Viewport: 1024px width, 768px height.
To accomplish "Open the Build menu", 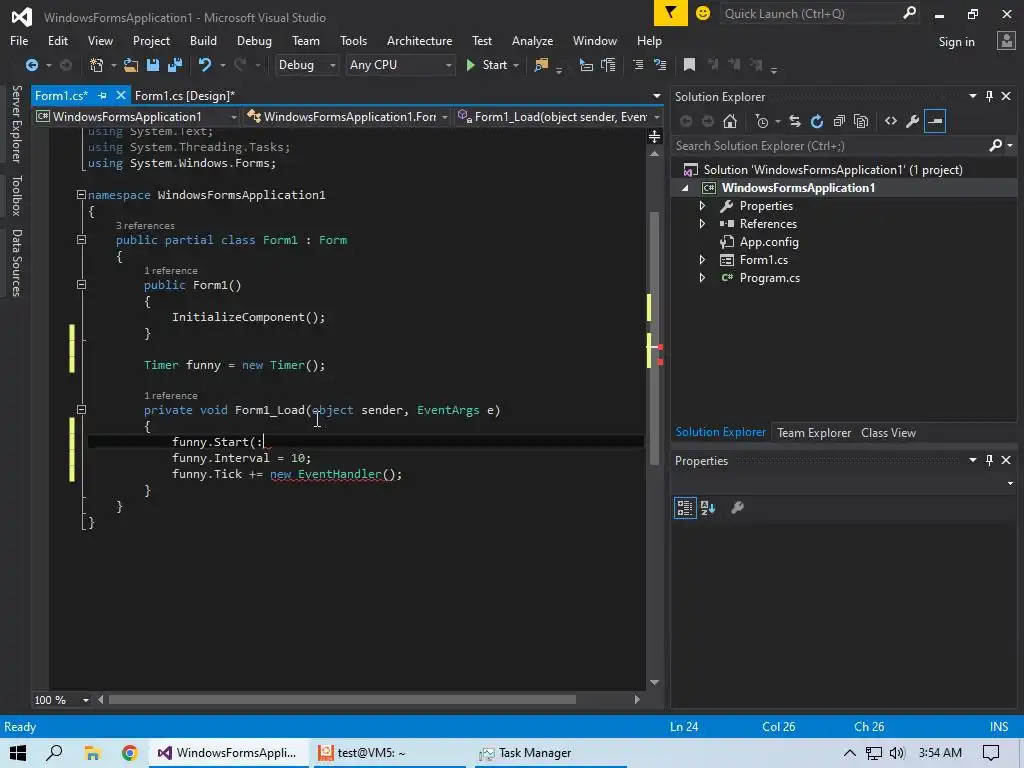I will (x=203, y=40).
